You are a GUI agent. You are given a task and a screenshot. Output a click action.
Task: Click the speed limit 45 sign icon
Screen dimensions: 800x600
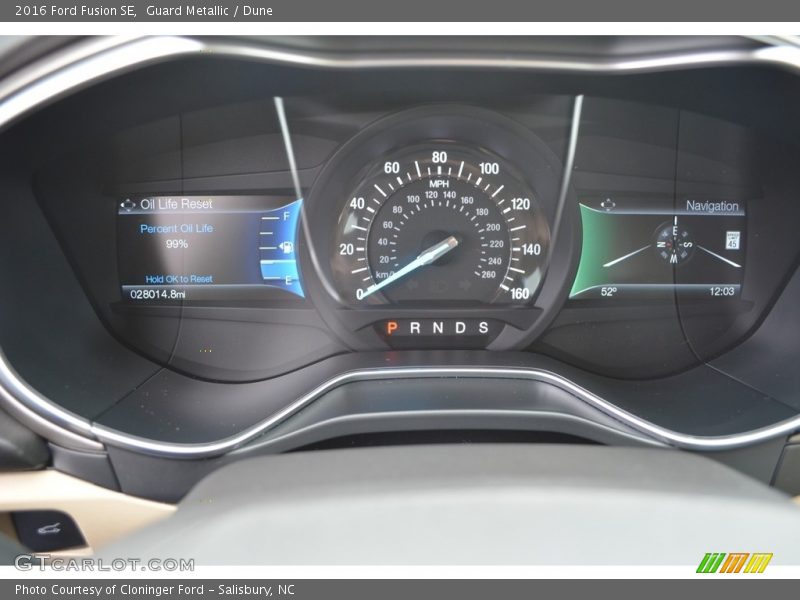[x=732, y=239]
